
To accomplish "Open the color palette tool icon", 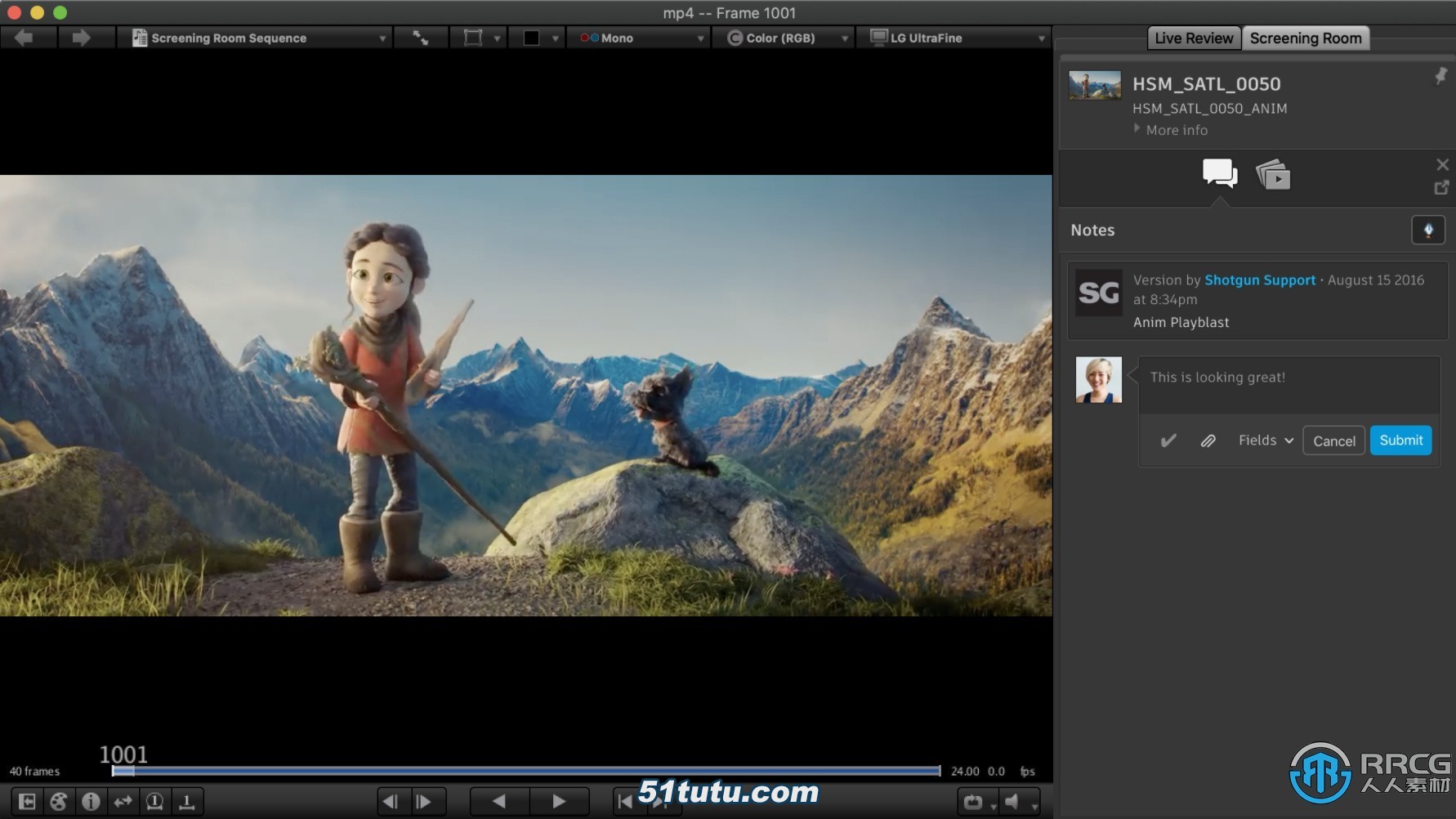I will pos(59,802).
